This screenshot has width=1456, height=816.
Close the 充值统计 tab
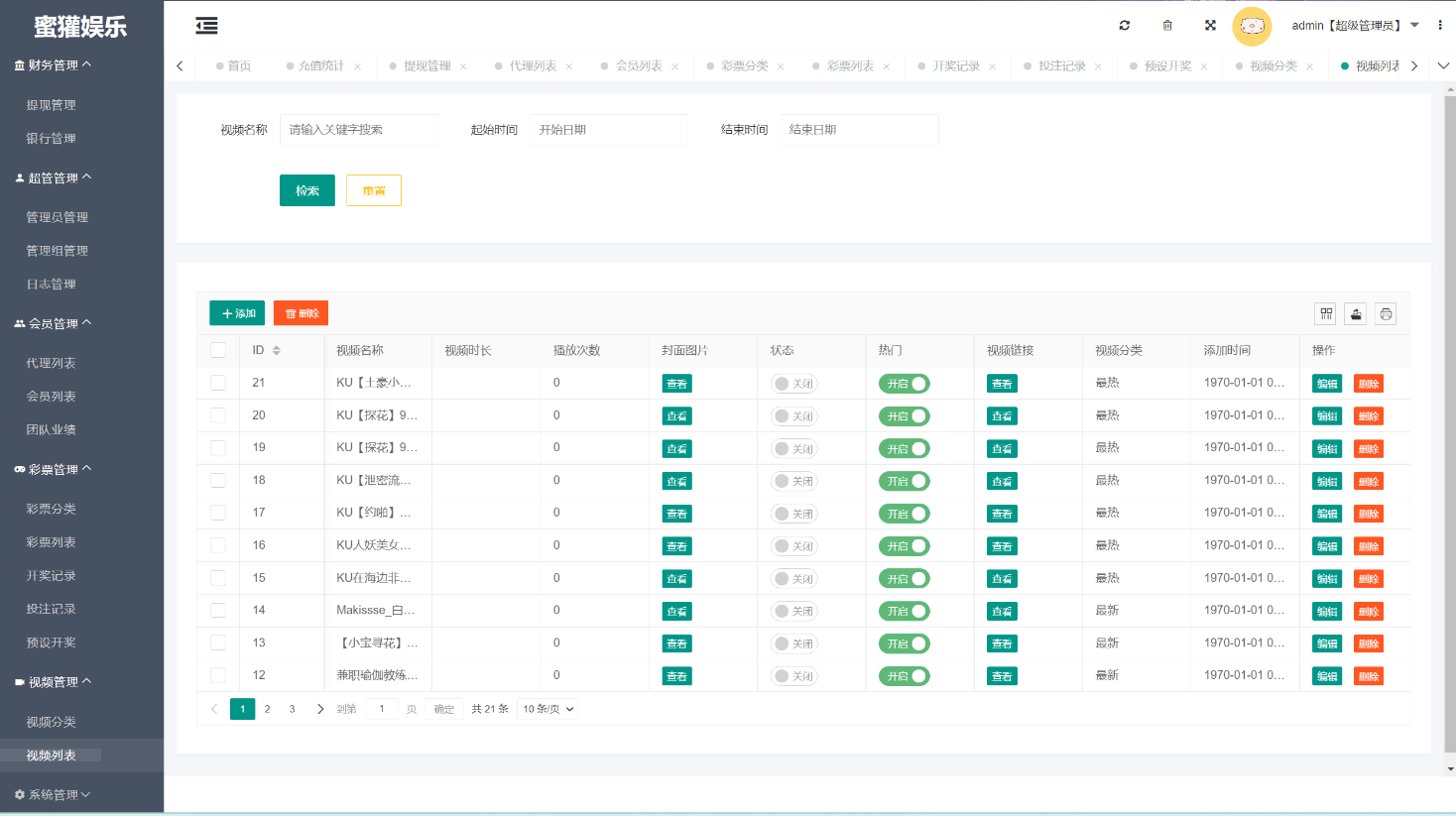(357, 66)
